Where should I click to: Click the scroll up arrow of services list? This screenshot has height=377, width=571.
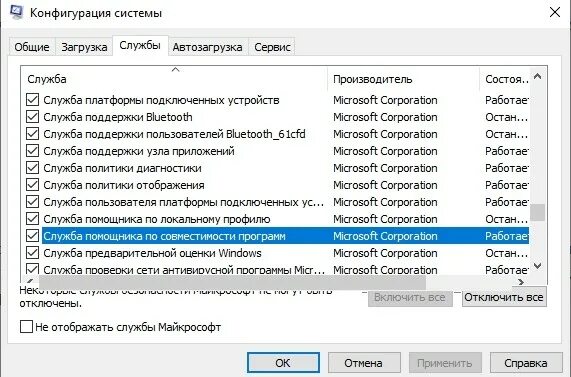[537, 76]
